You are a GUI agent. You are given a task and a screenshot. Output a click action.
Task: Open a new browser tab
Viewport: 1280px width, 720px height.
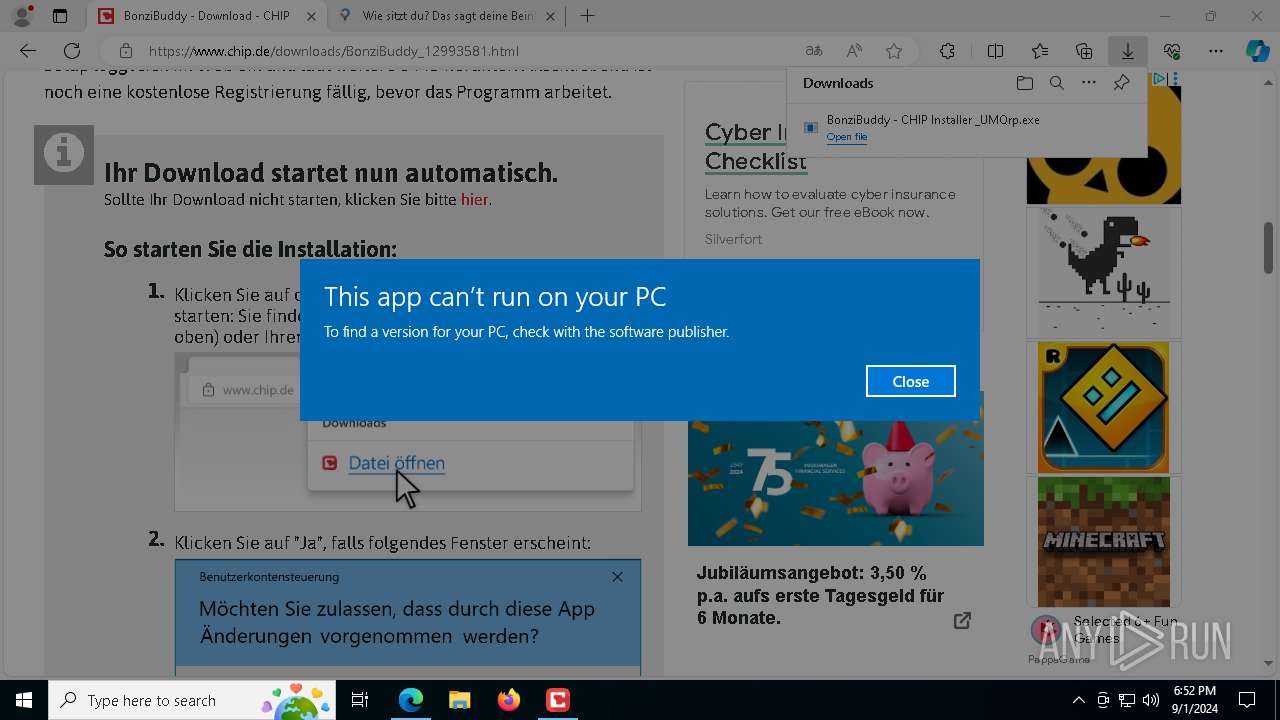[588, 16]
